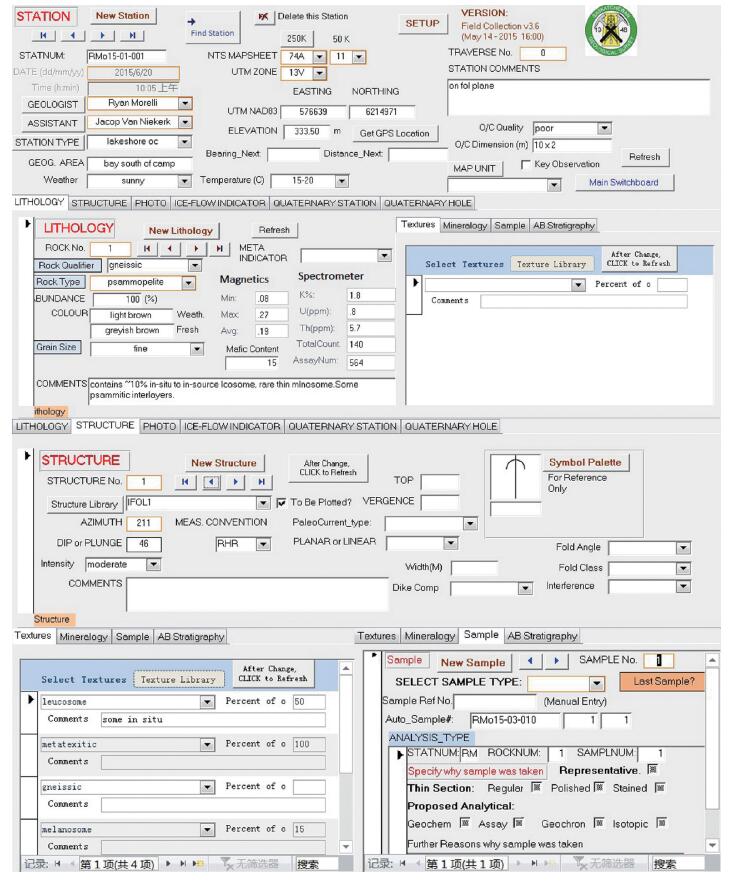Open the top AB Stratigraphy tab

564,225
